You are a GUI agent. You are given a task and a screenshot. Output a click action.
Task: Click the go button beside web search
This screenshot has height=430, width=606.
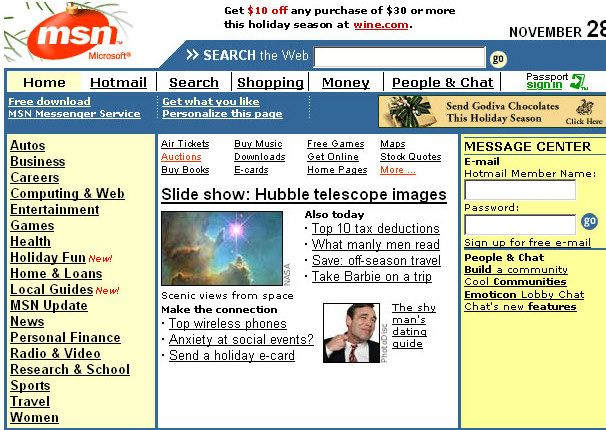(x=498, y=59)
